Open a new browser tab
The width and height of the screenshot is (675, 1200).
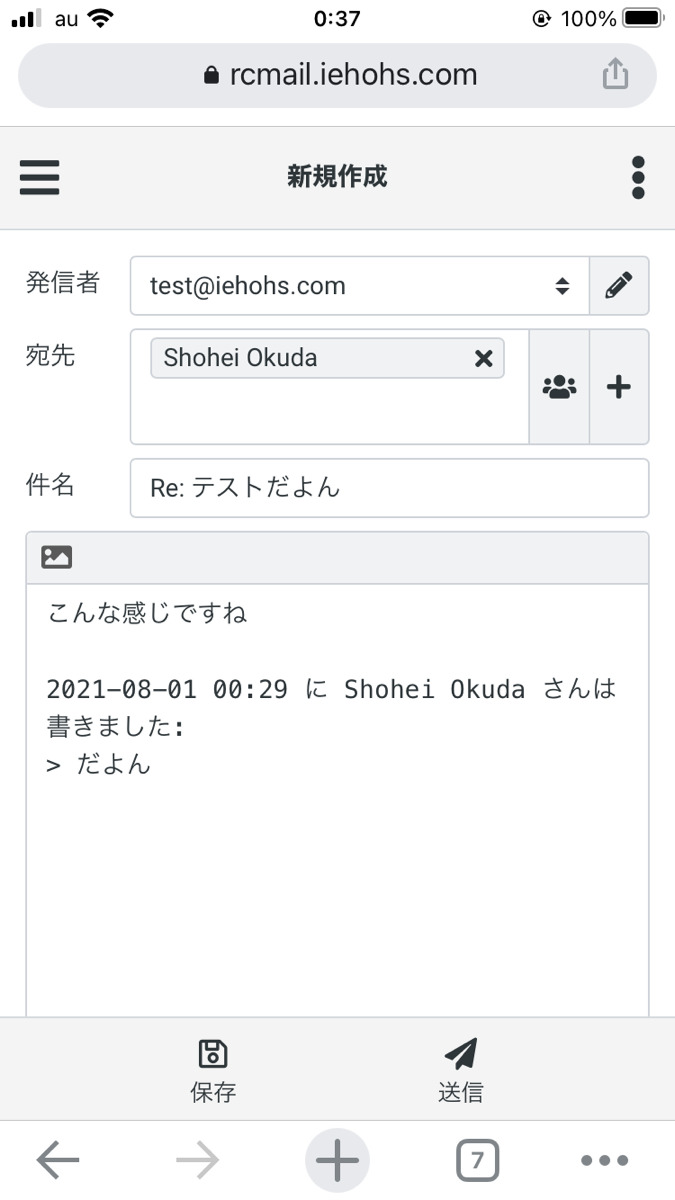(x=337, y=1161)
